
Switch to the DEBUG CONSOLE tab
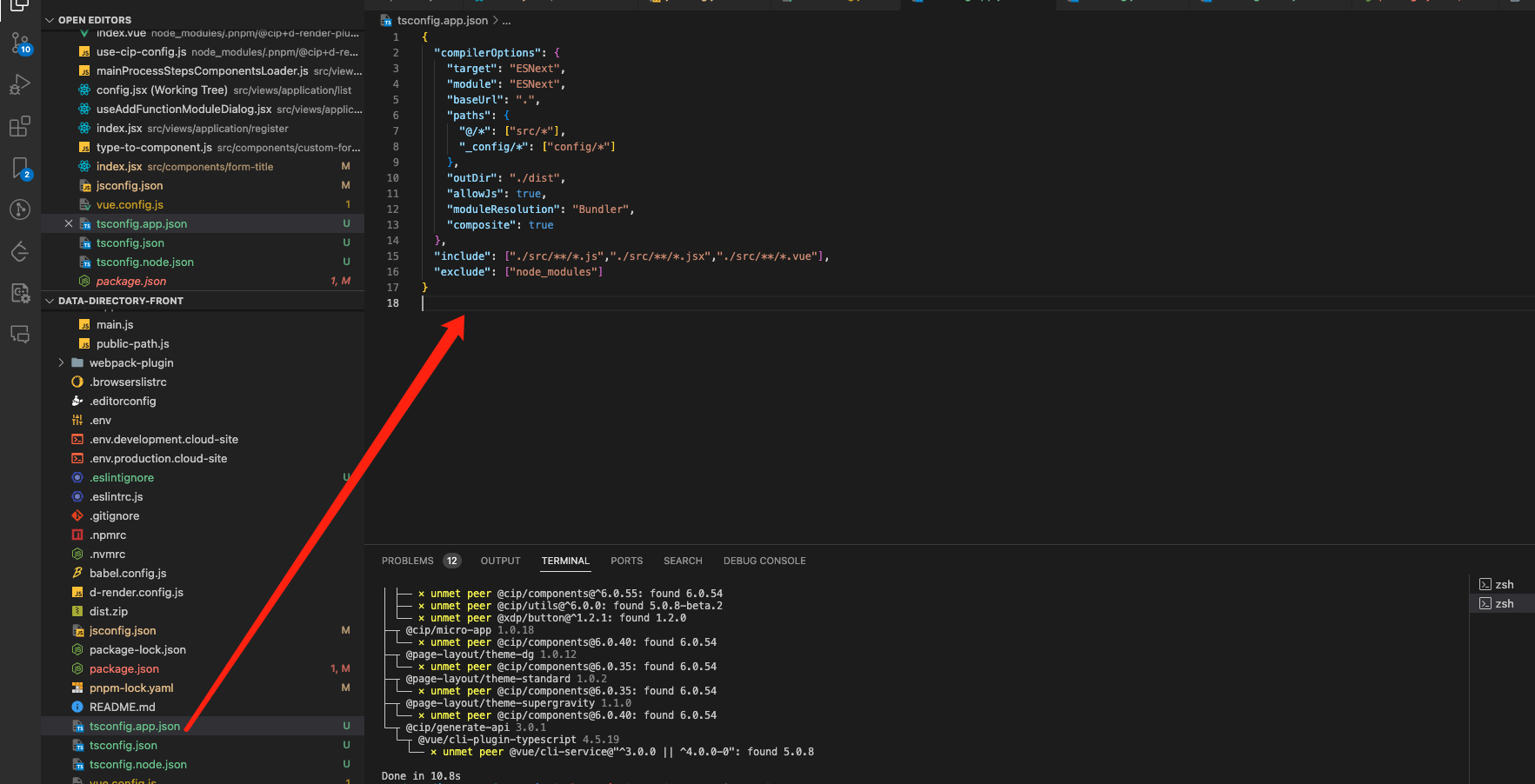(764, 561)
